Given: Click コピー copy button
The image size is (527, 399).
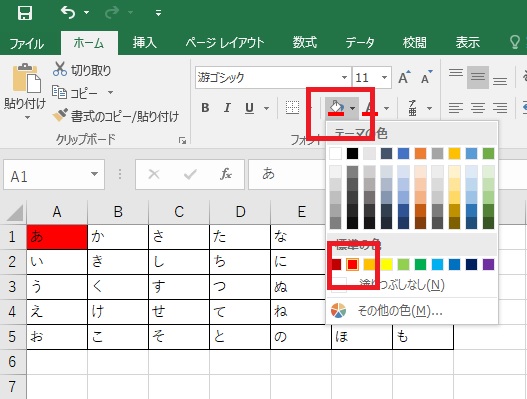Looking at the screenshot, I should tap(75, 93).
